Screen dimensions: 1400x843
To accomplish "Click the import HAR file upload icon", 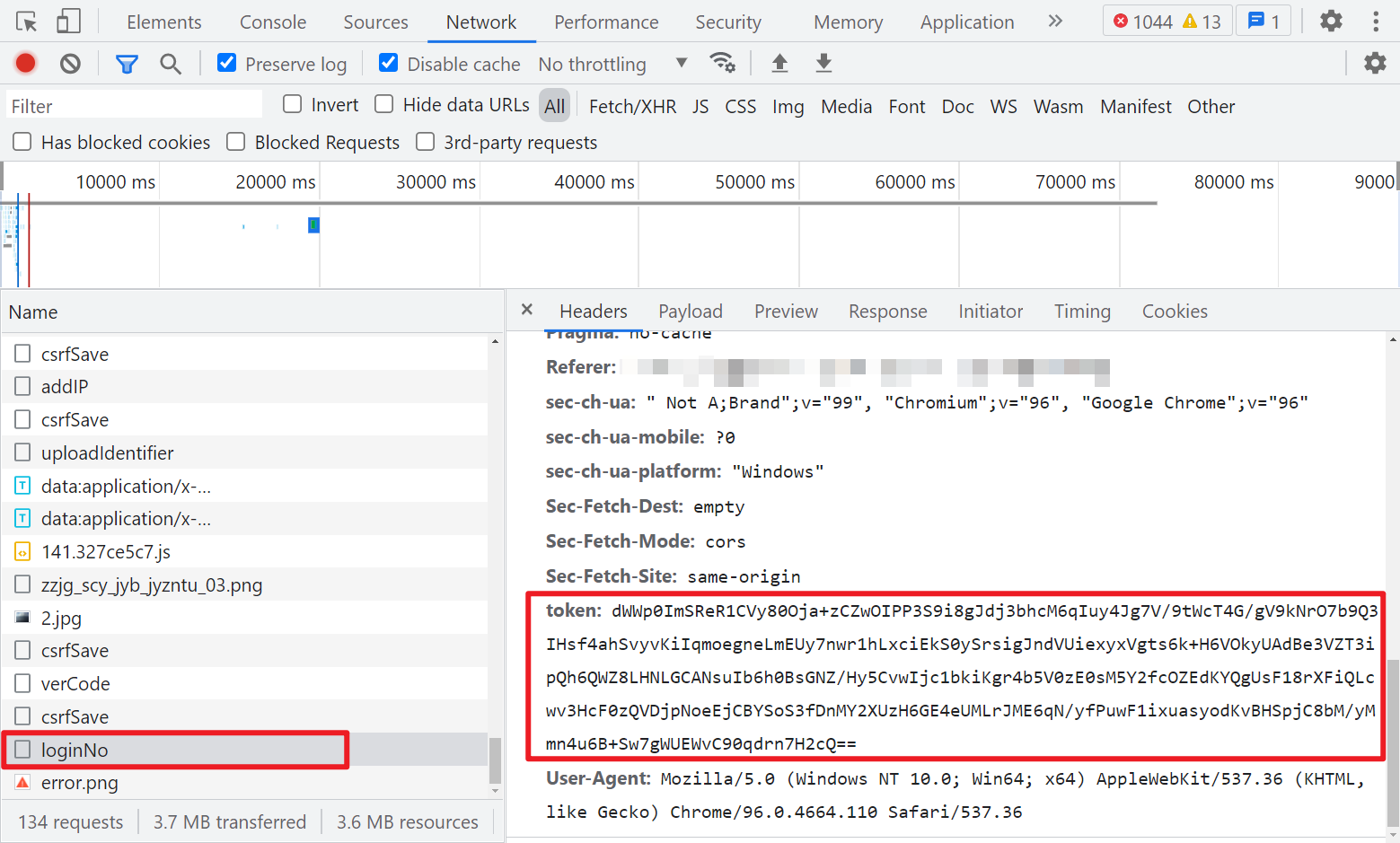I will (779, 63).
